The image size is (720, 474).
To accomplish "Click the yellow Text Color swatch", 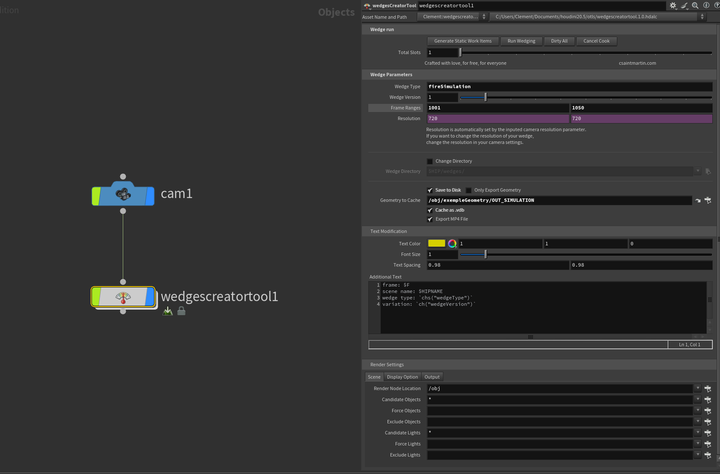I will point(436,243).
